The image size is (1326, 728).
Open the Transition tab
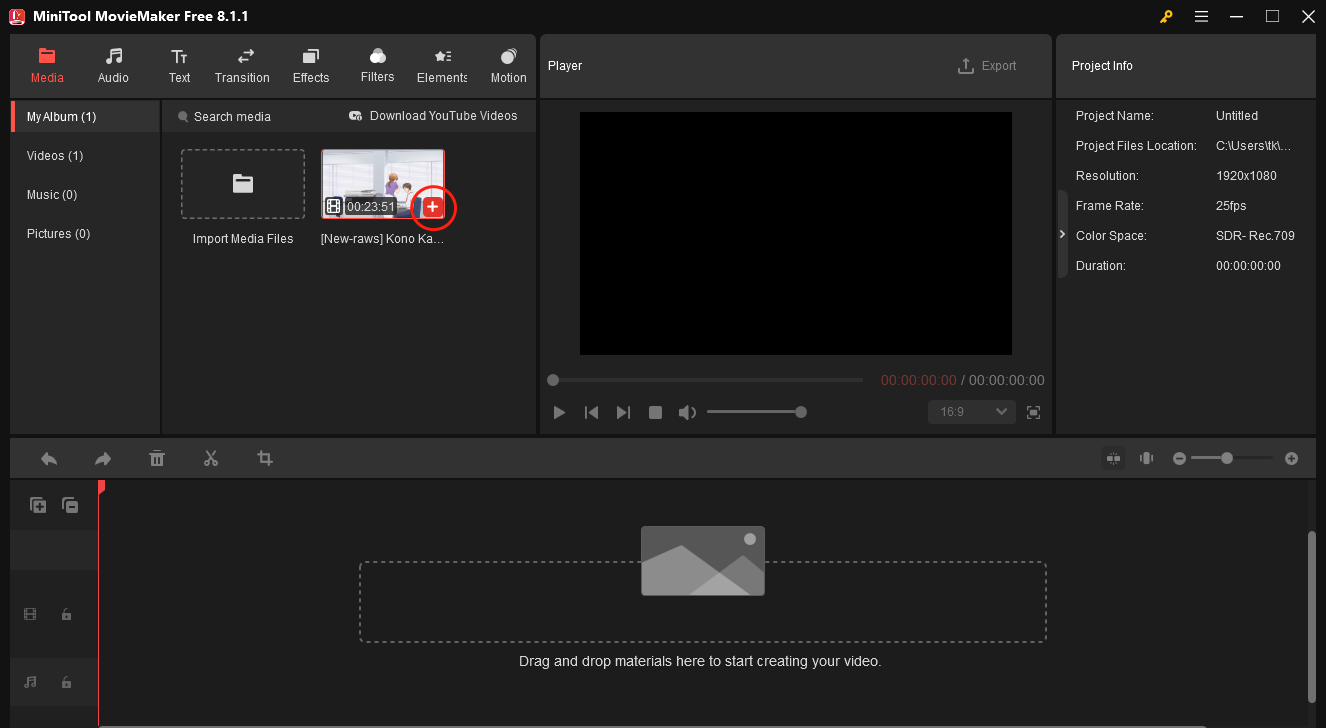pyautogui.click(x=242, y=66)
